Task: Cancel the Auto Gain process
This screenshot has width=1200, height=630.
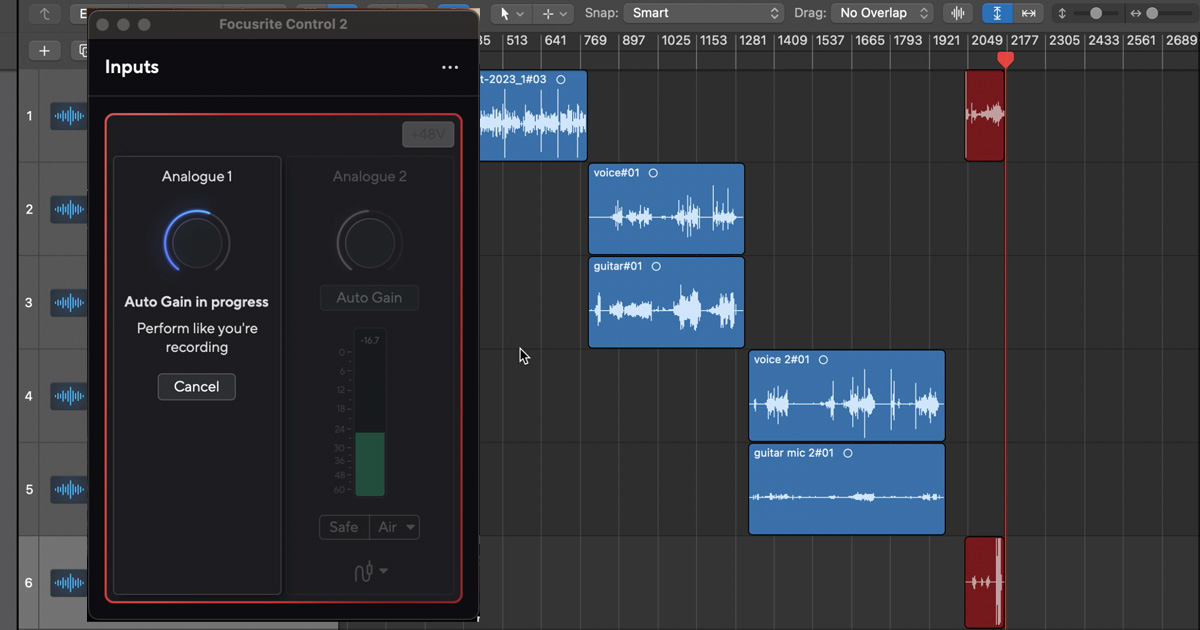Action: tap(196, 387)
